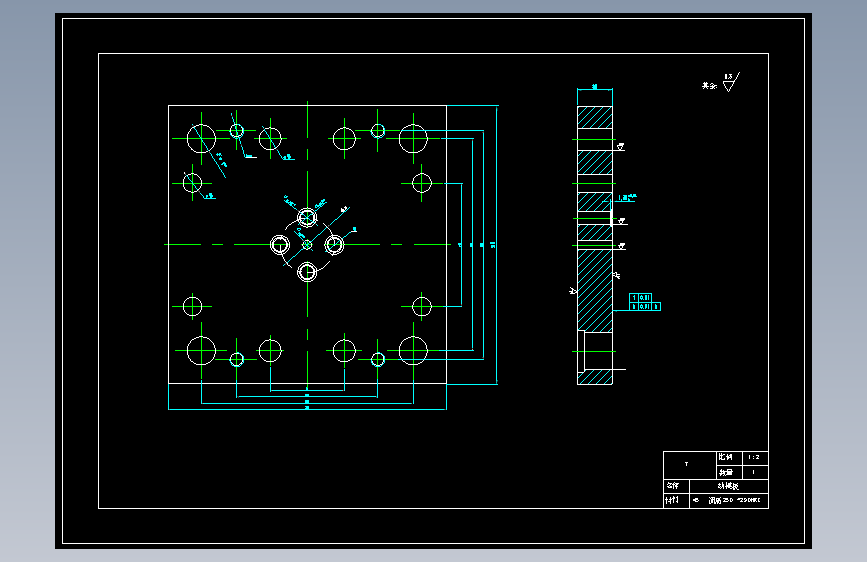Click the '名称' label in title block
The height and width of the screenshot is (562, 867).
tap(672, 486)
